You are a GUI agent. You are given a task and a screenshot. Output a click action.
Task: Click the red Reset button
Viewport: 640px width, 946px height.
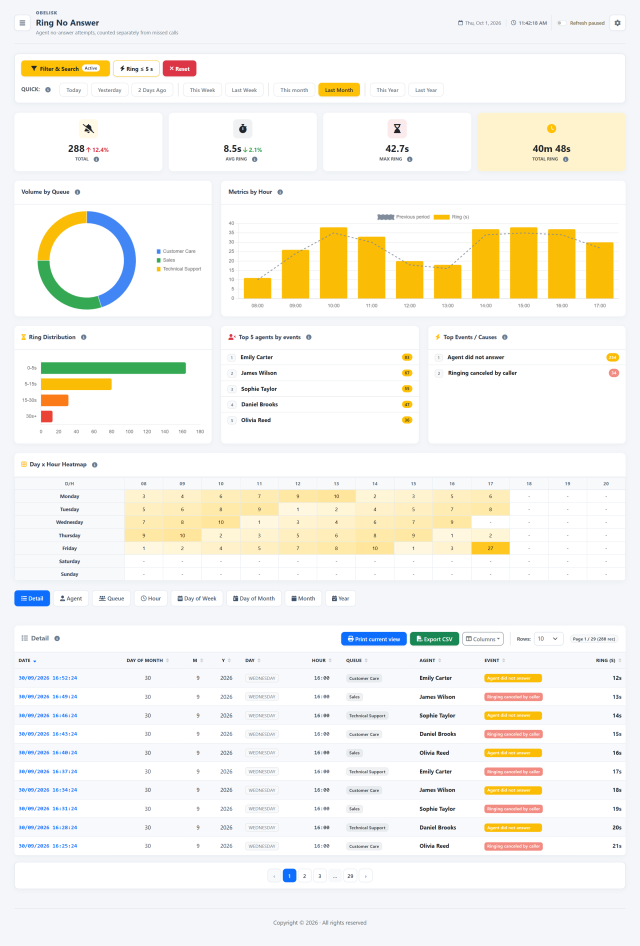point(179,69)
